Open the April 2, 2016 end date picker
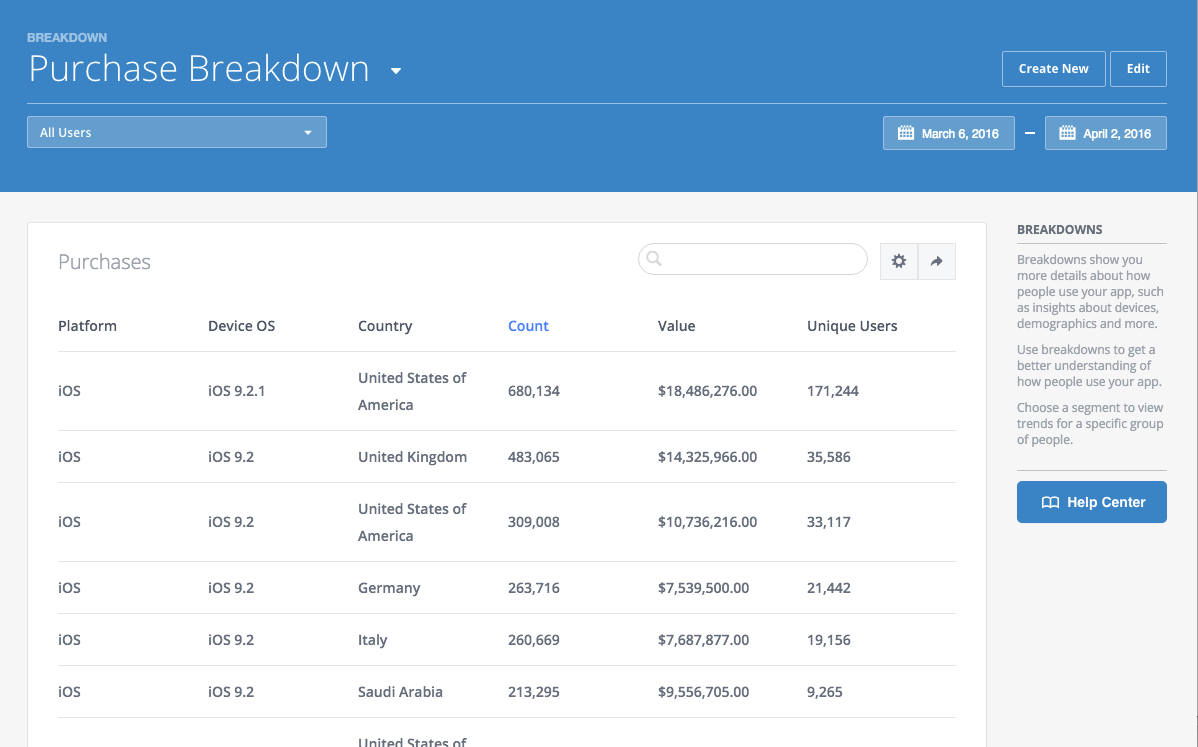The height and width of the screenshot is (747, 1198). [1106, 133]
